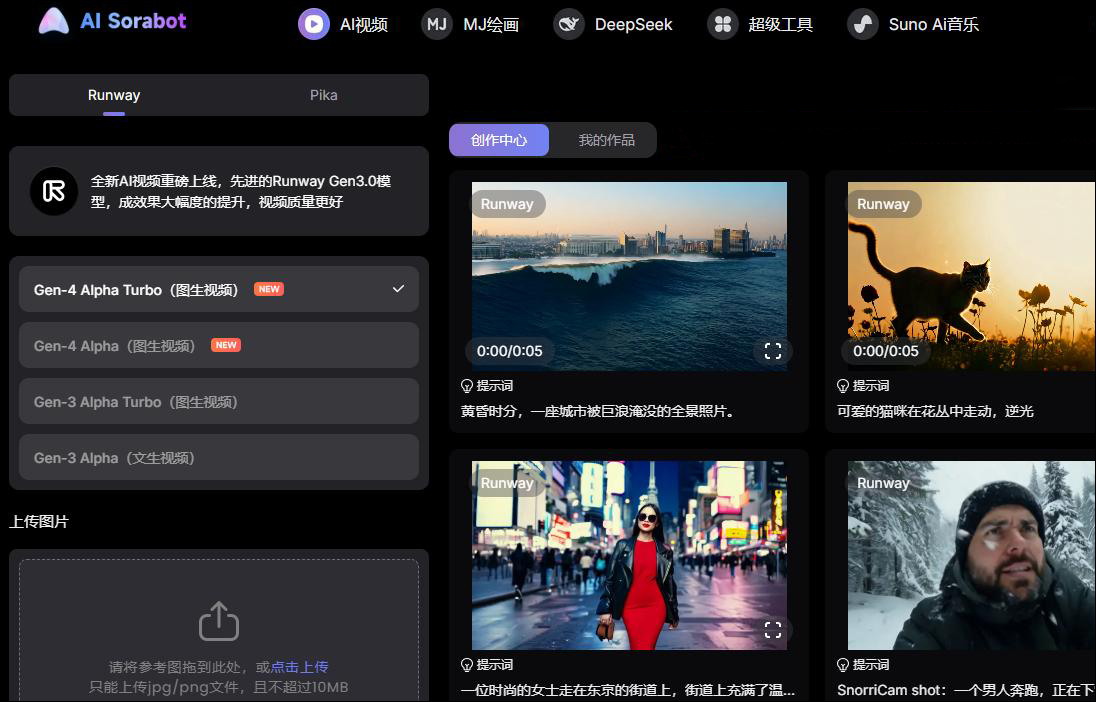Switch to the Pika tab
Viewport: 1096px width, 702px height.
[324, 95]
